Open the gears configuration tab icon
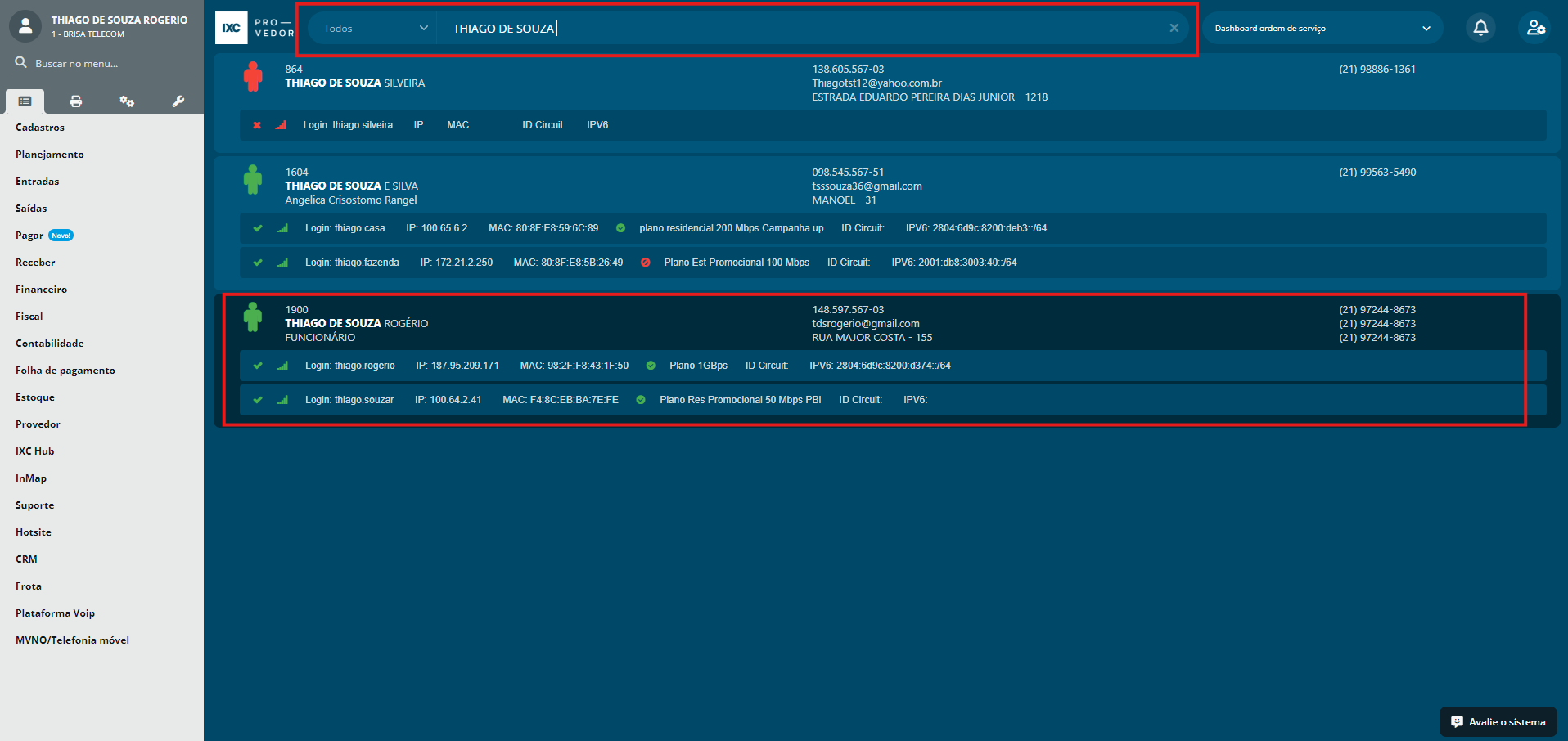The image size is (1568, 741). click(x=127, y=101)
